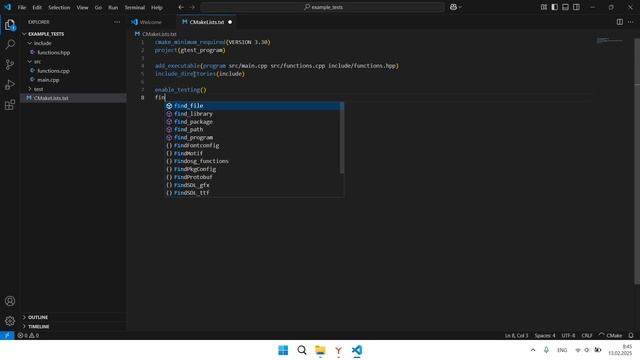
Task: Open the Terminal menu
Action: click(x=135, y=7)
